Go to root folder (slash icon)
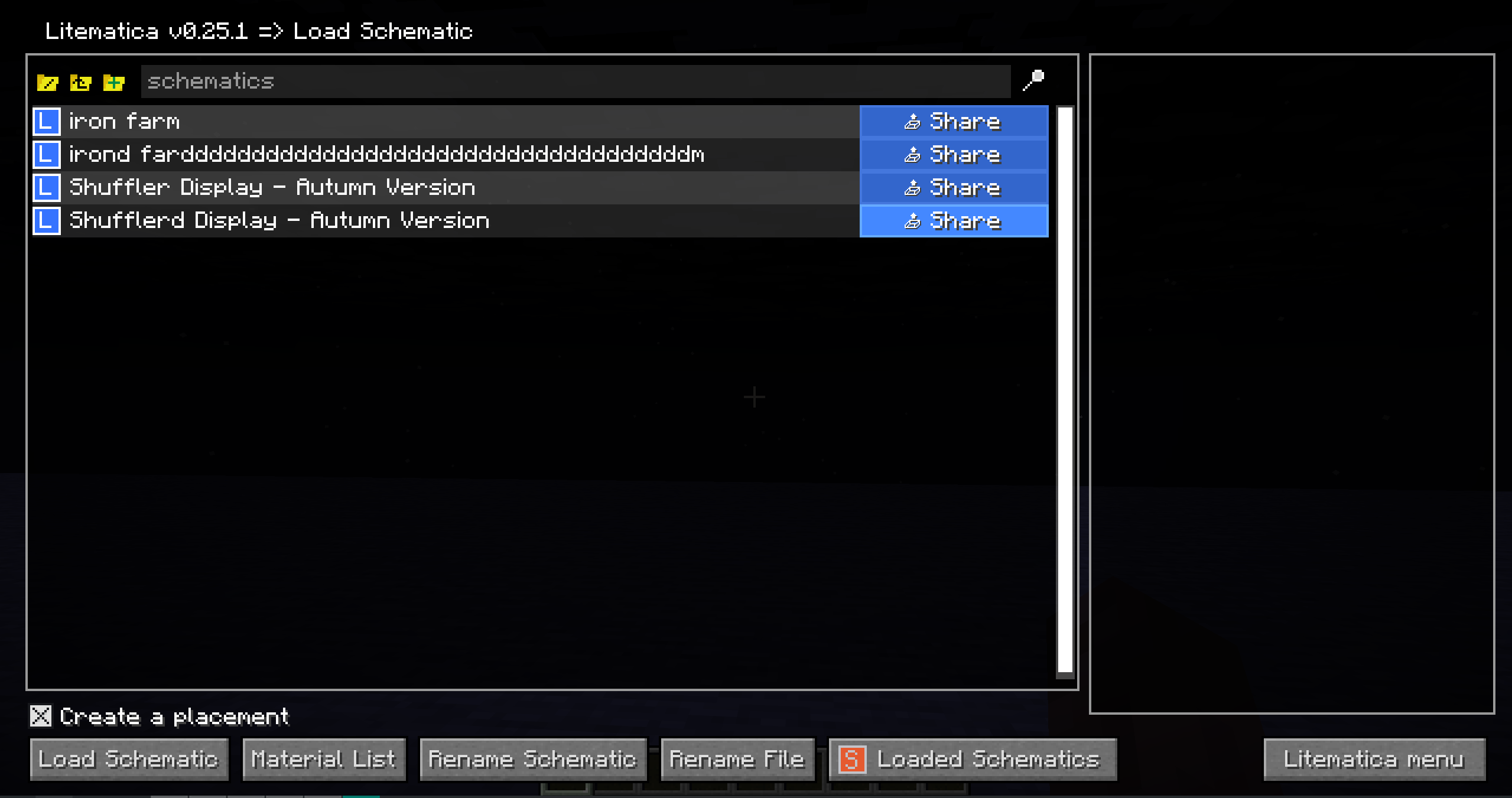Screen dimensions: 1512x798 point(47,82)
